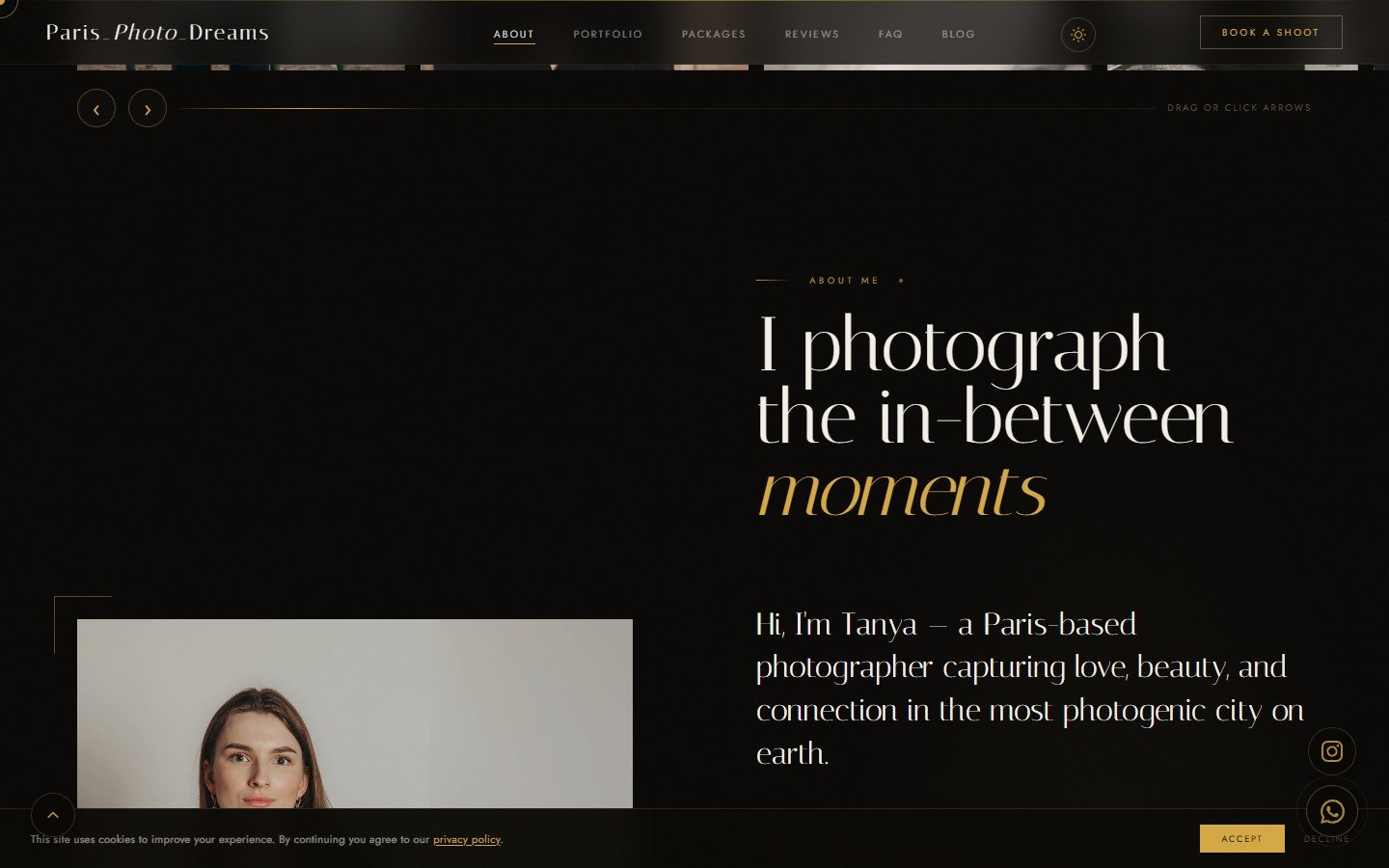
Task: Toggle the sun theme switcher
Action: (1077, 35)
